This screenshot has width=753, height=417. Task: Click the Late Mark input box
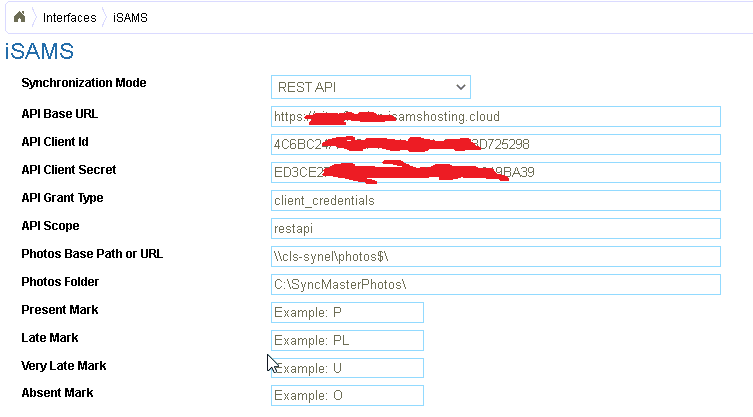coord(347,340)
